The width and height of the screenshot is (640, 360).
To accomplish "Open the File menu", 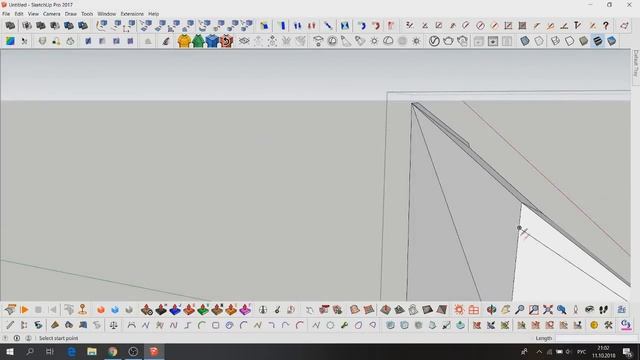I will pos(6,13).
